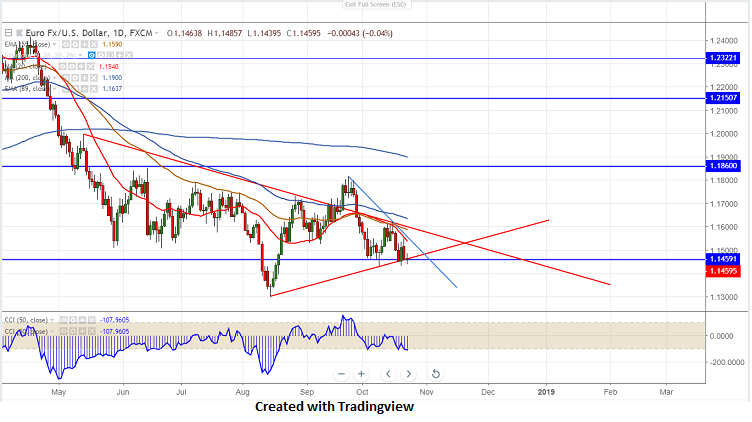752x422 pixels.
Task: Click the low value L1.14395
Action: click(264, 33)
